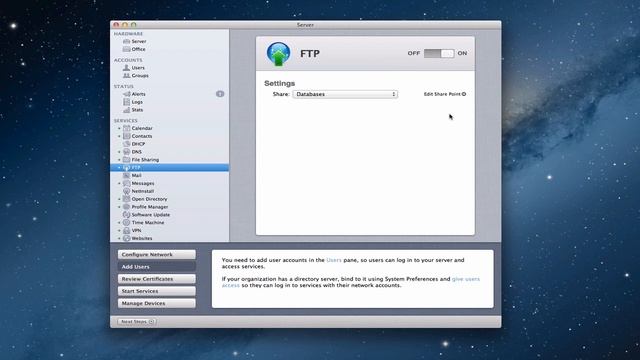Click the Manage Devices button
The image size is (640, 360).
[157, 304]
